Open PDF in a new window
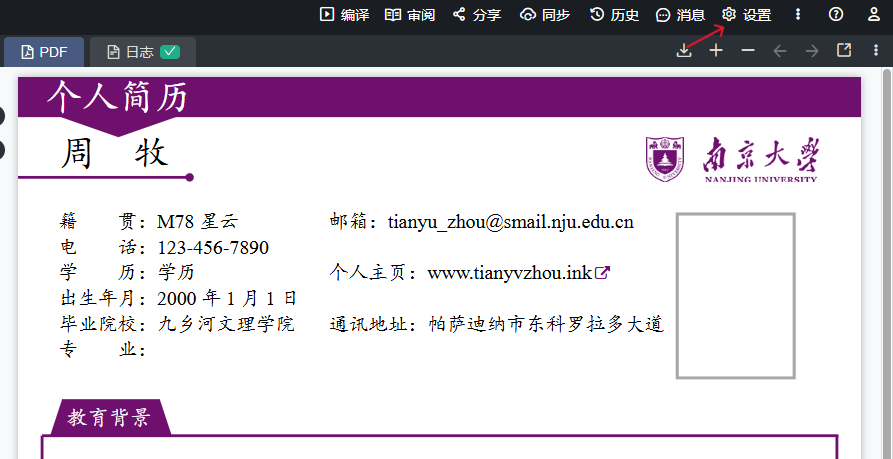The height and width of the screenshot is (459, 893). click(844, 50)
